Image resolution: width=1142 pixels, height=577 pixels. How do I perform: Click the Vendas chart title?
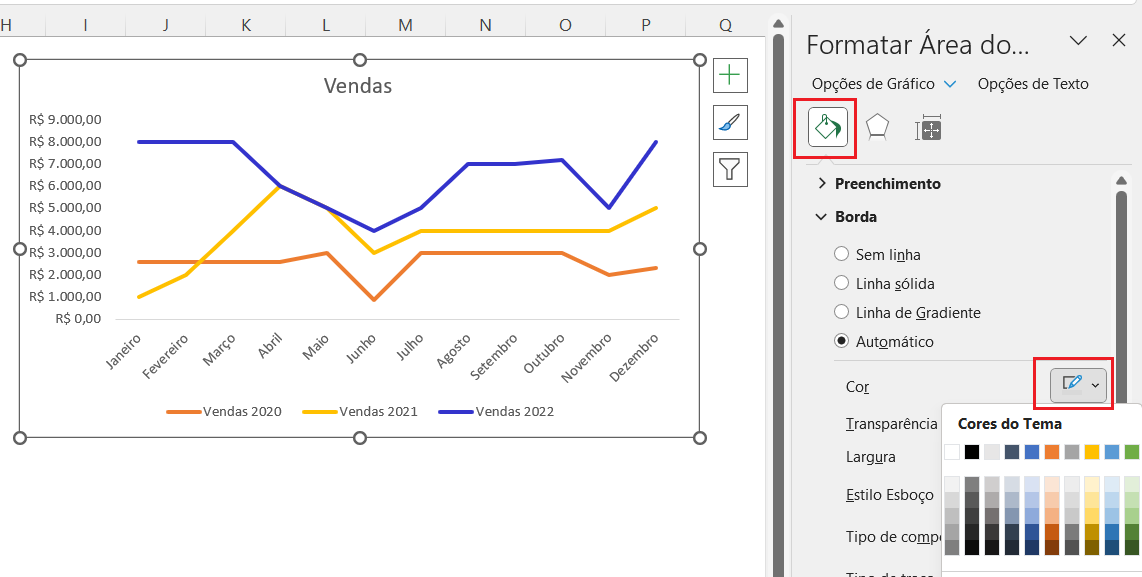(358, 86)
